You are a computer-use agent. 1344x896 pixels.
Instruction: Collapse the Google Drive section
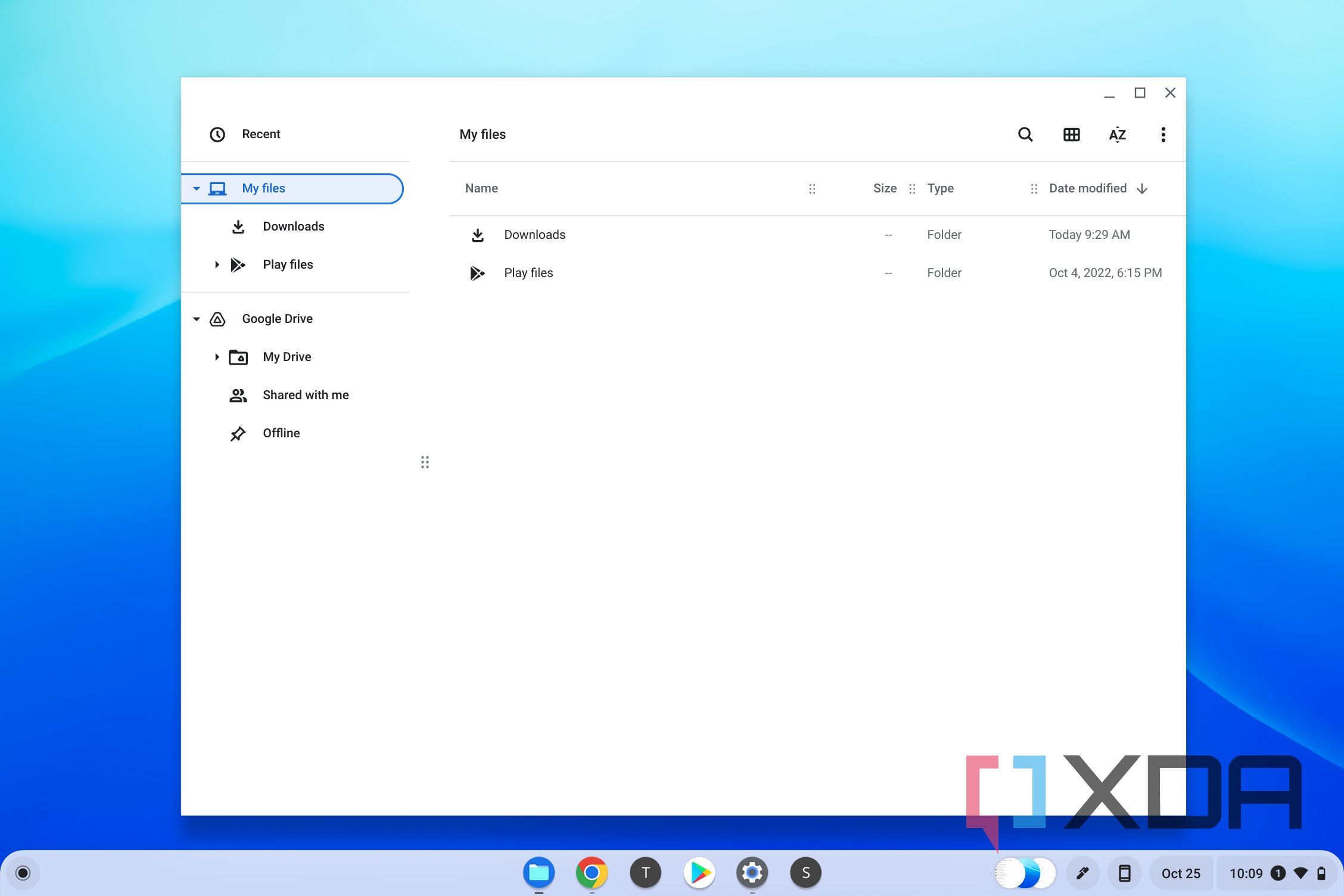(x=196, y=319)
